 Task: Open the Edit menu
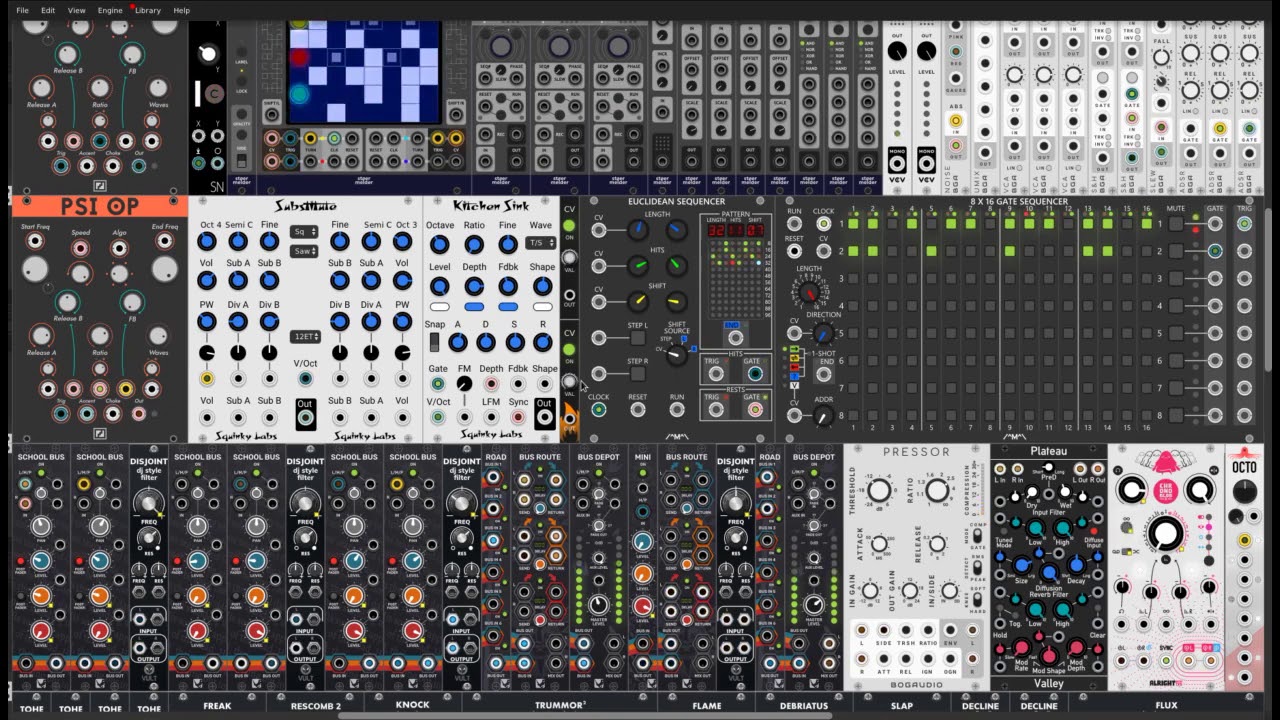(x=48, y=10)
